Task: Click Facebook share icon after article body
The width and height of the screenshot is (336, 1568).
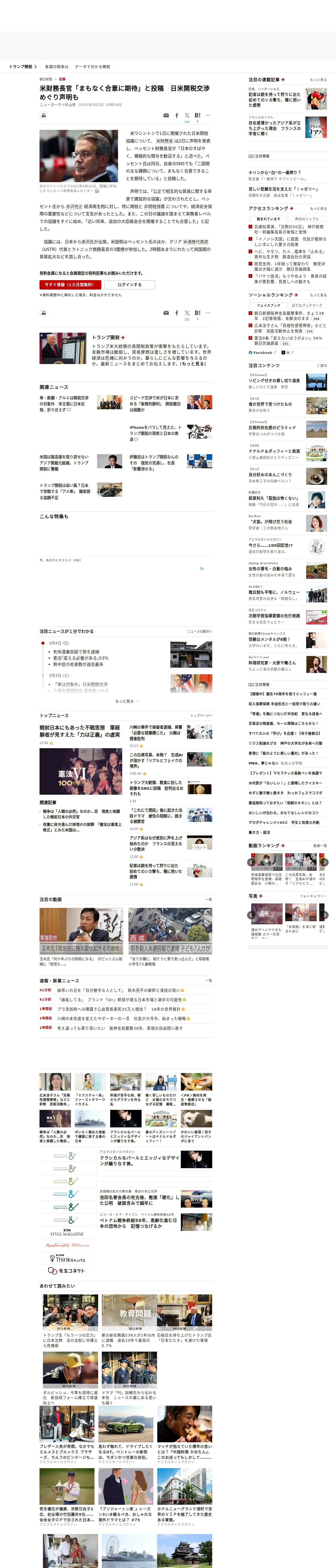Action: [x=177, y=313]
